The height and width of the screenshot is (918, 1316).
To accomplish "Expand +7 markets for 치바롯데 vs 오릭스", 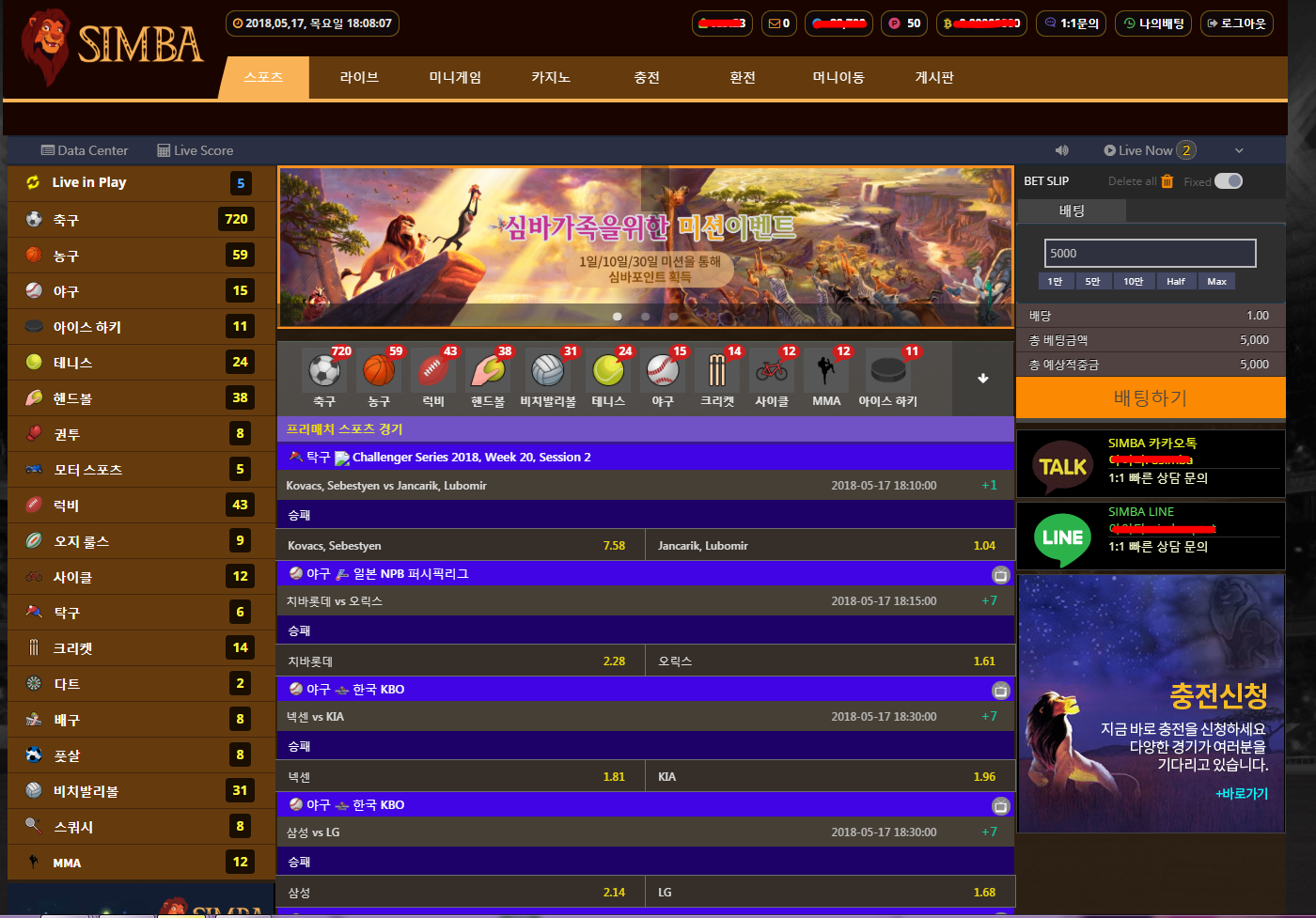I will [989, 601].
